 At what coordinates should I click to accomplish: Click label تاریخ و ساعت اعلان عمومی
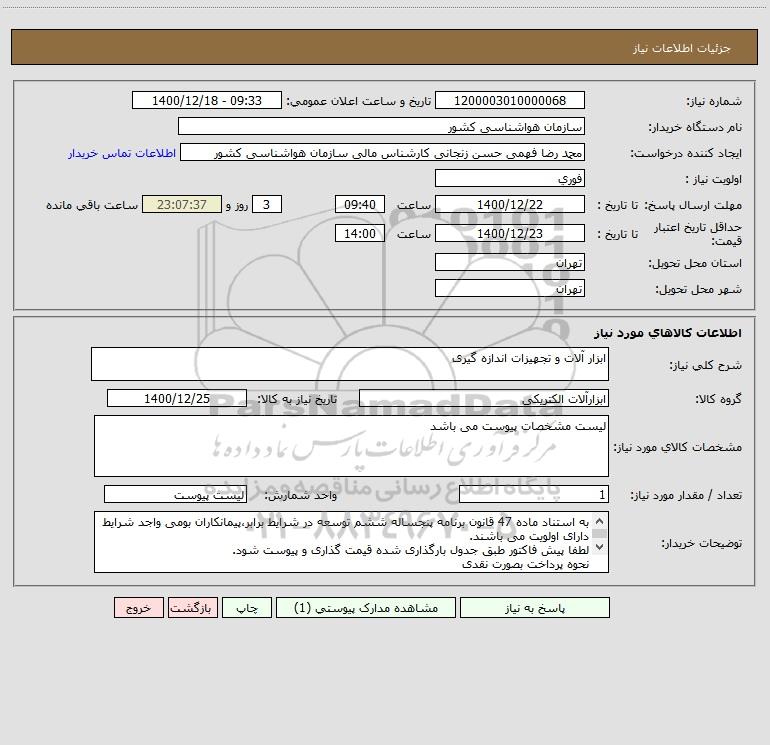359,101
